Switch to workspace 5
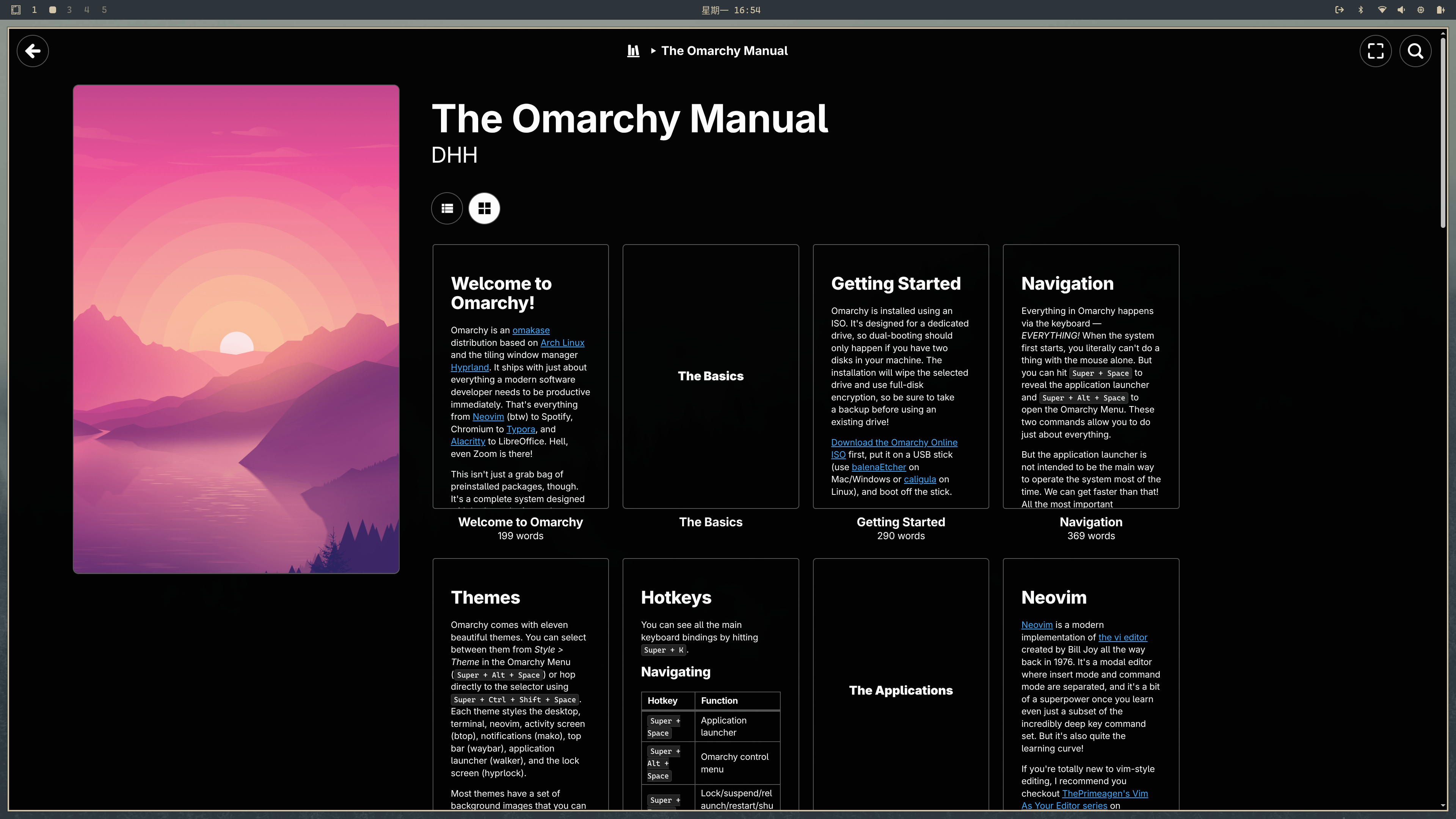The width and height of the screenshot is (1456, 819). (x=104, y=9)
